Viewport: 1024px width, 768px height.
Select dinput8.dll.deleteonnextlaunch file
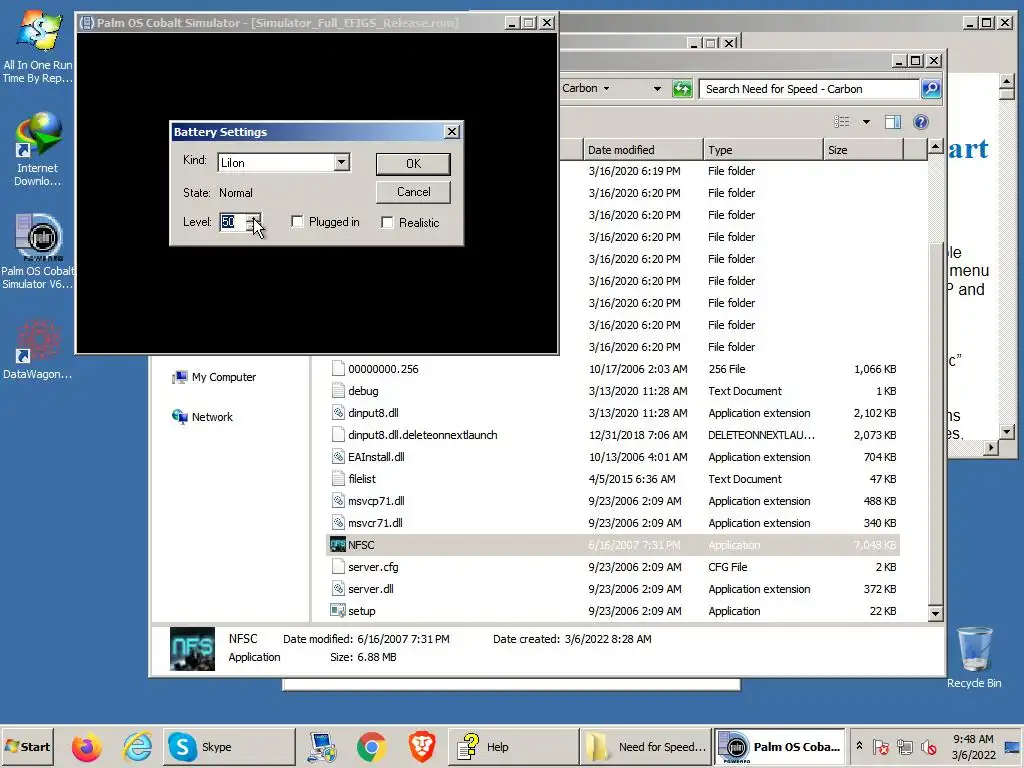[x=422, y=435]
